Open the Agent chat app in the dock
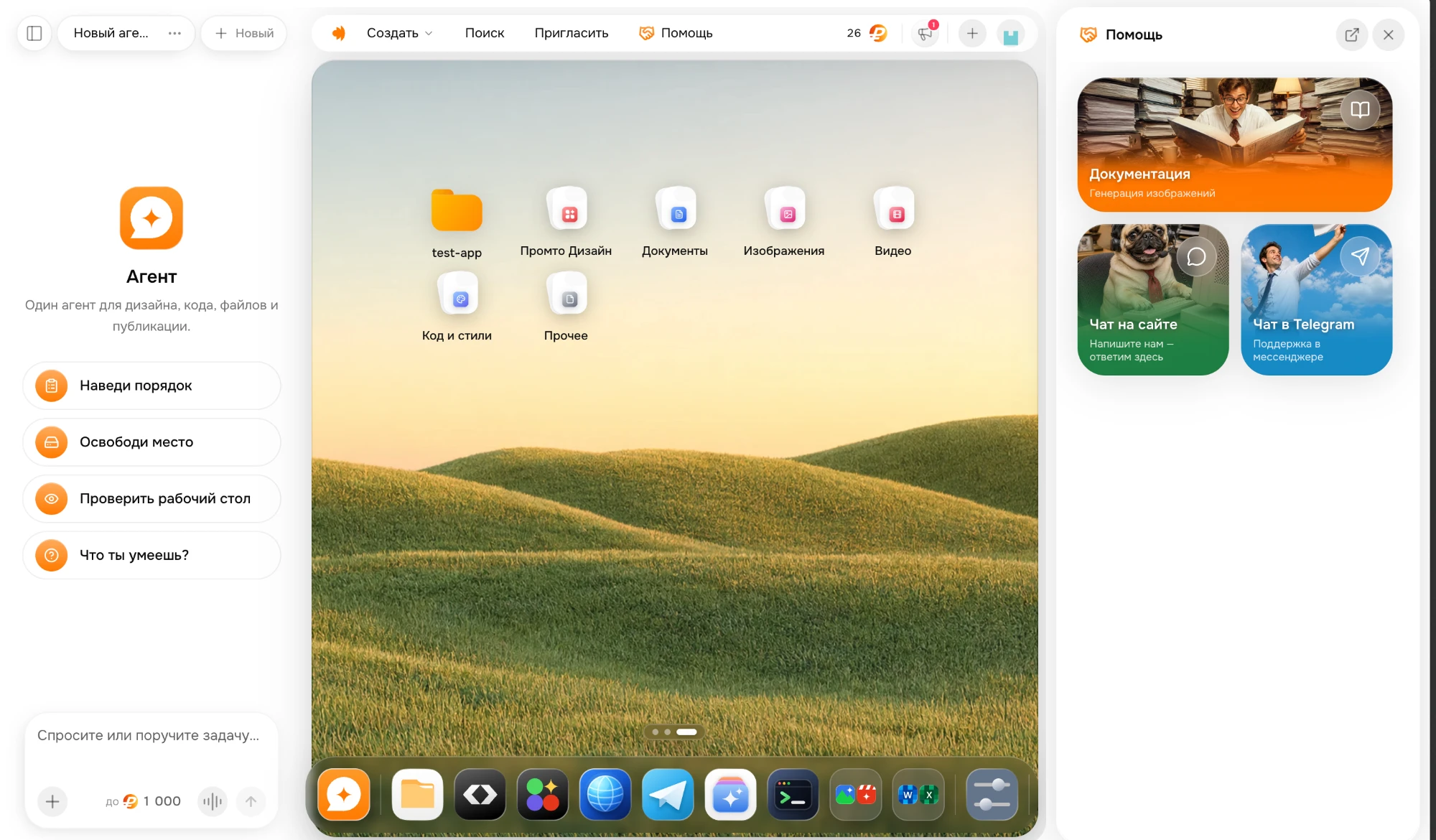Viewport: 1436px width, 840px height. (x=344, y=795)
